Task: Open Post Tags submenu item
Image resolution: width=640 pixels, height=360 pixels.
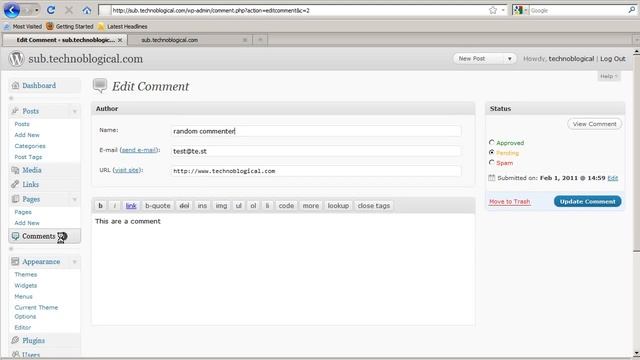Action: (28, 157)
